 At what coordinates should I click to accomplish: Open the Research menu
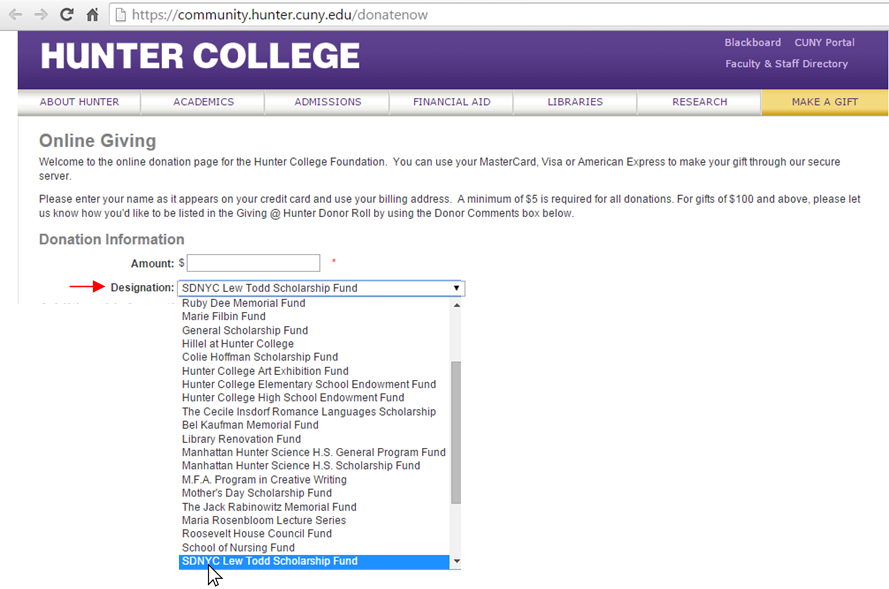tap(699, 102)
